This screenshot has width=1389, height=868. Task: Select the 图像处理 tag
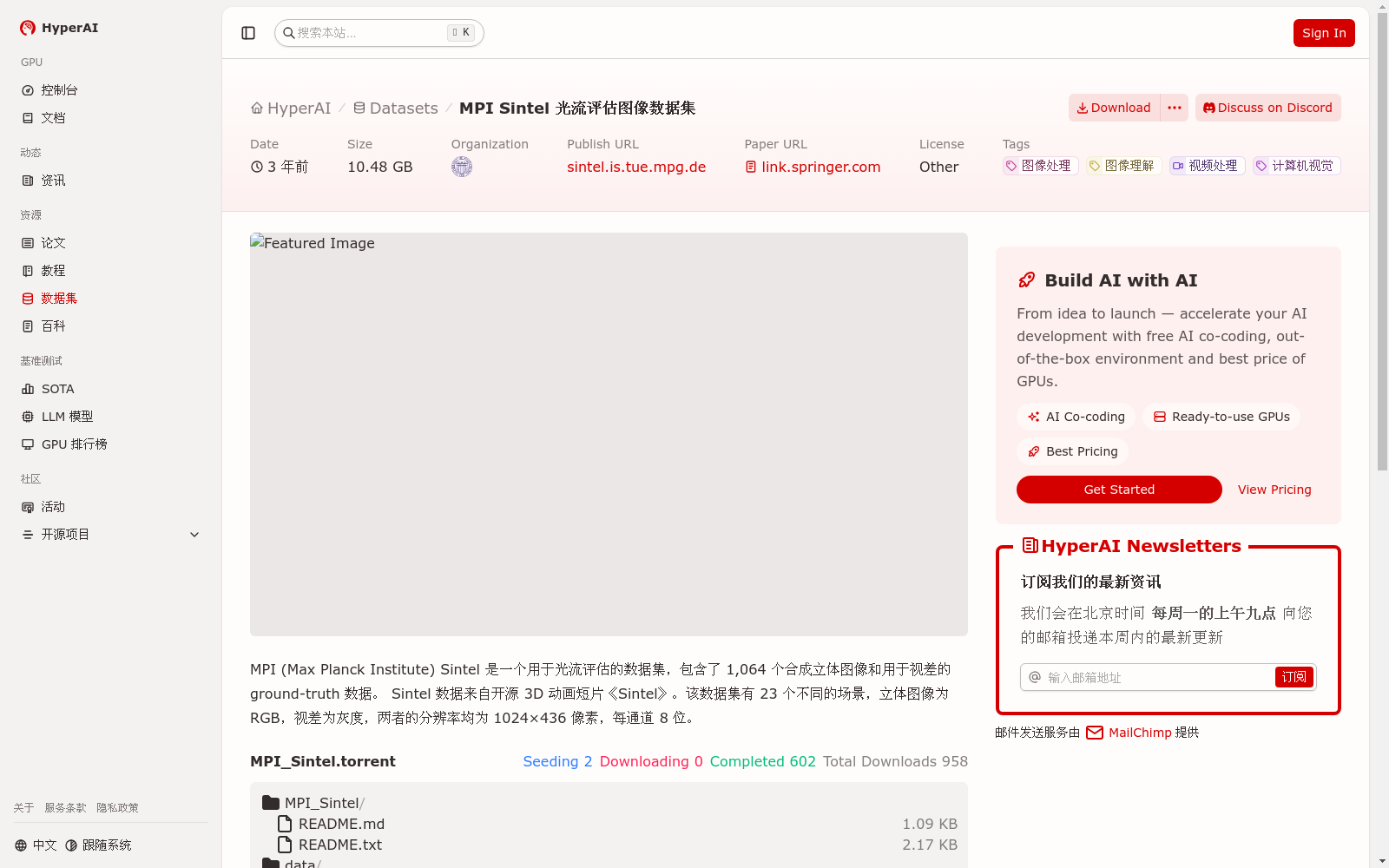pyautogui.click(x=1041, y=166)
